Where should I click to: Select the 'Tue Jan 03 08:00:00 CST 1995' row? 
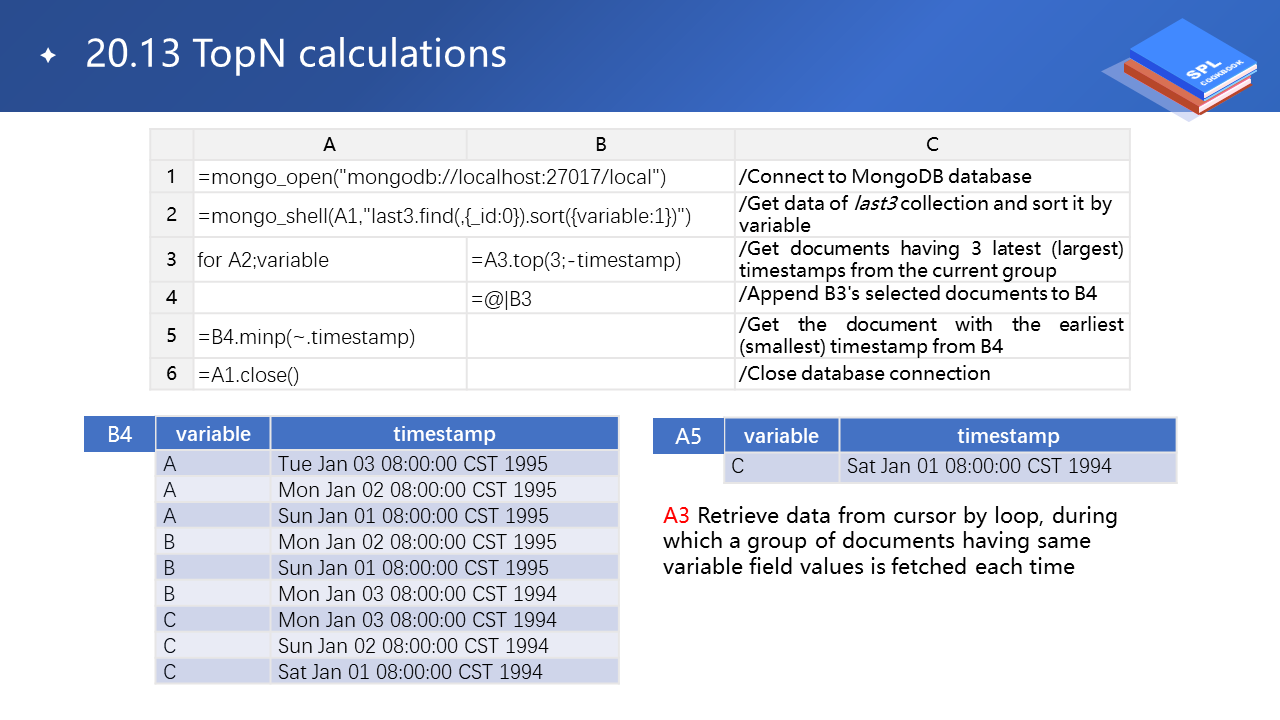click(413, 464)
